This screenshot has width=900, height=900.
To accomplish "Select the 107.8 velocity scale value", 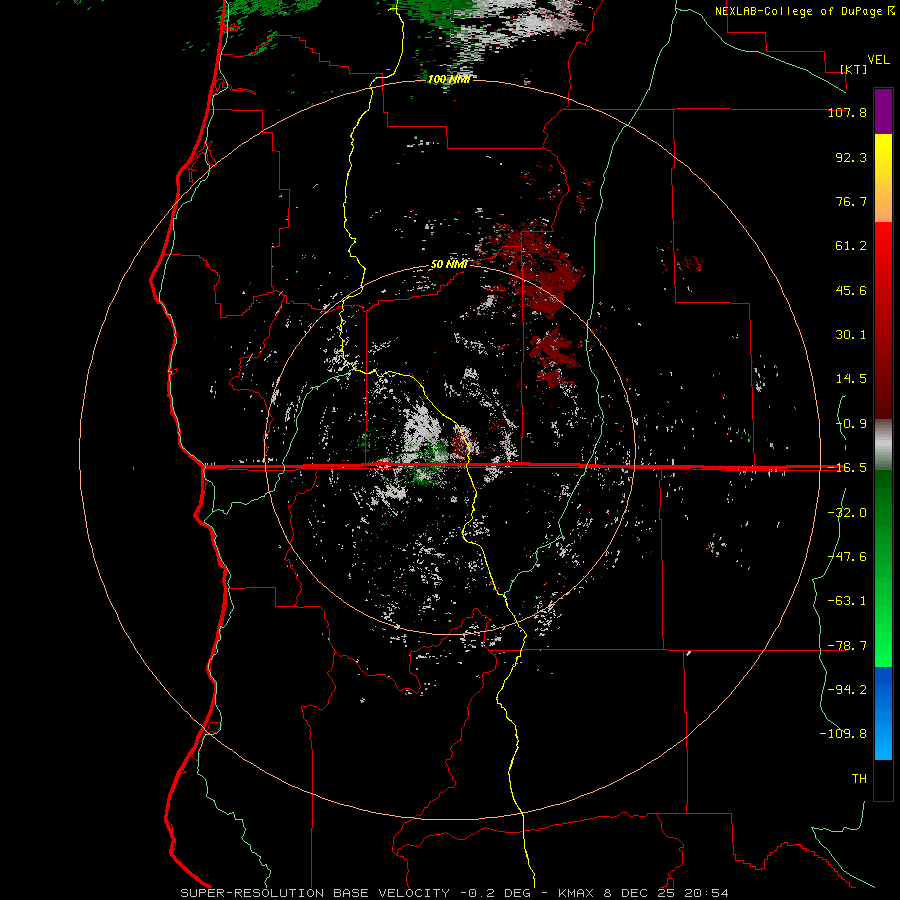I will click(x=847, y=112).
